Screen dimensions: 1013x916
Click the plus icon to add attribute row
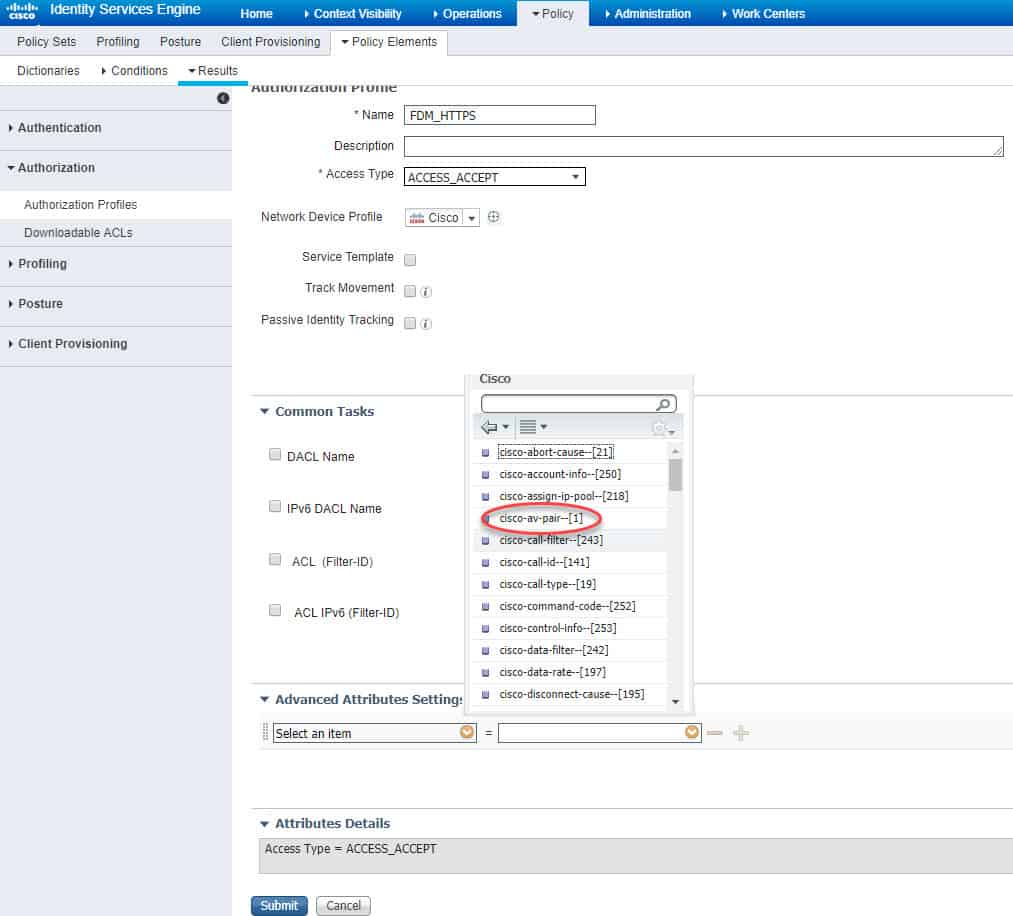tap(741, 733)
